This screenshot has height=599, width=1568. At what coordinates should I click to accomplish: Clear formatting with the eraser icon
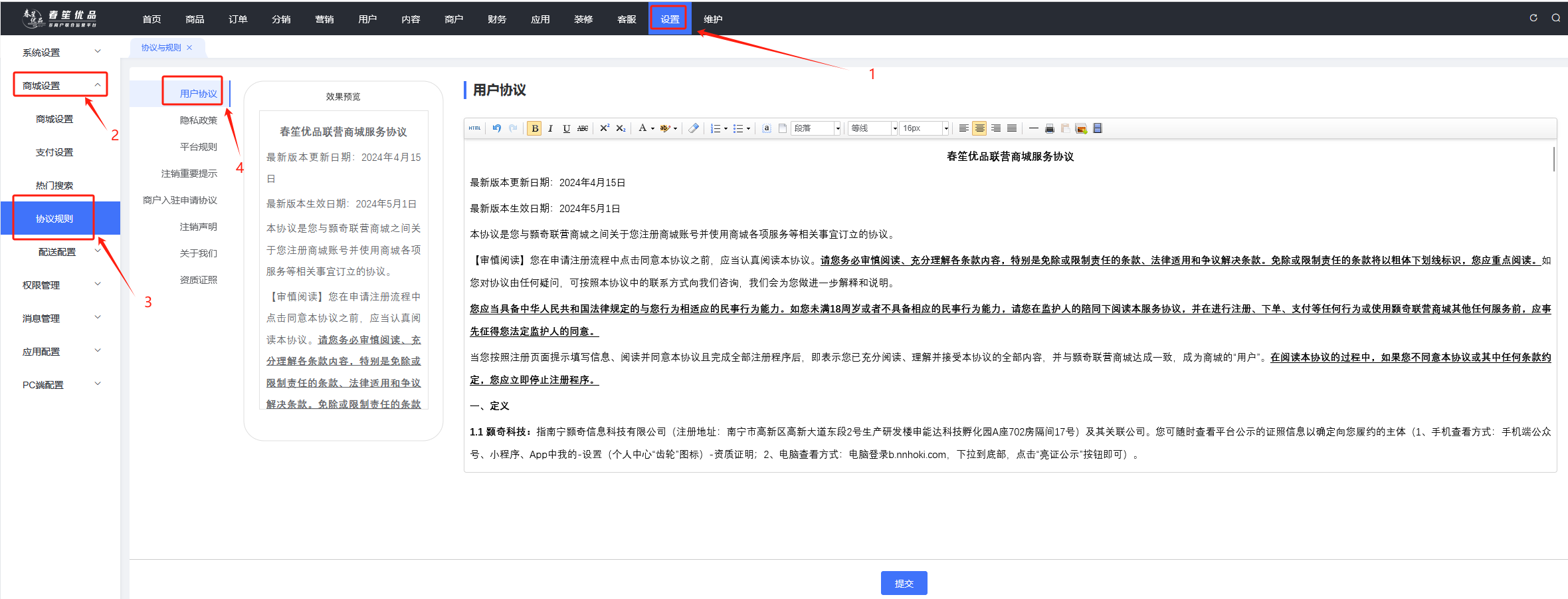click(694, 128)
